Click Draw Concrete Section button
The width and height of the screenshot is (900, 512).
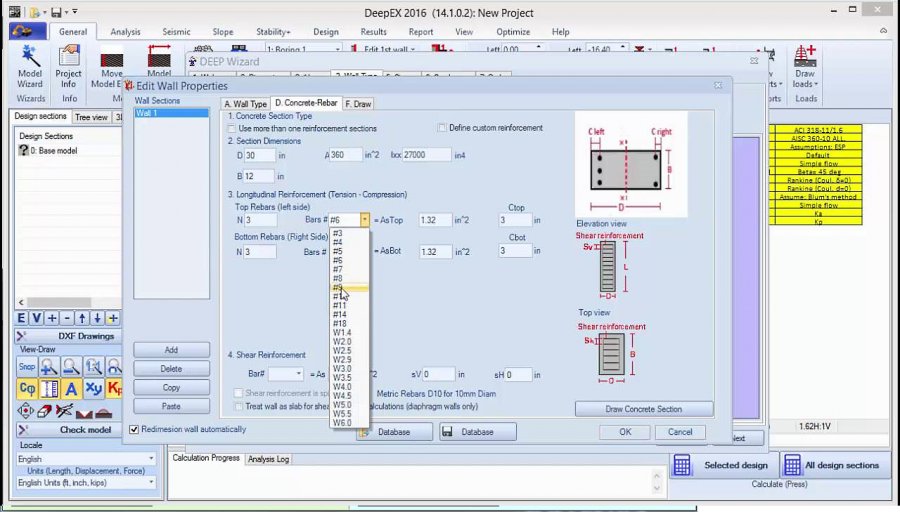[x=643, y=409]
